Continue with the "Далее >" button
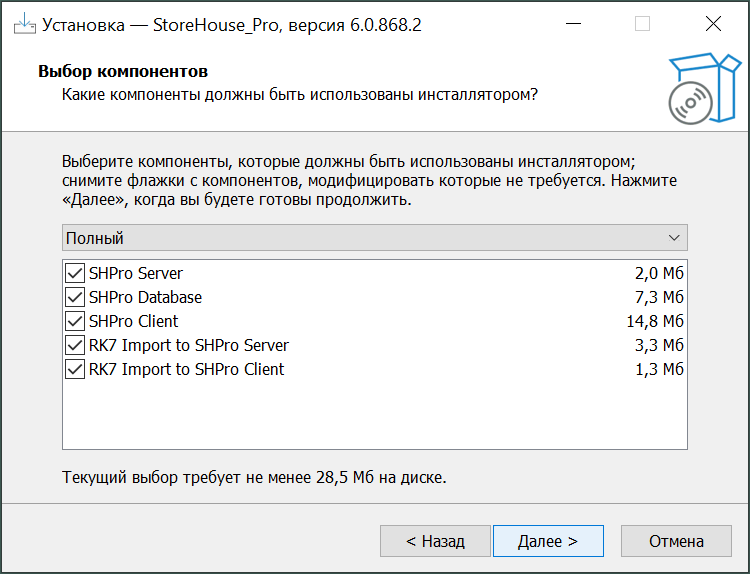Viewport: 751px width, 574px height. click(548, 541)
